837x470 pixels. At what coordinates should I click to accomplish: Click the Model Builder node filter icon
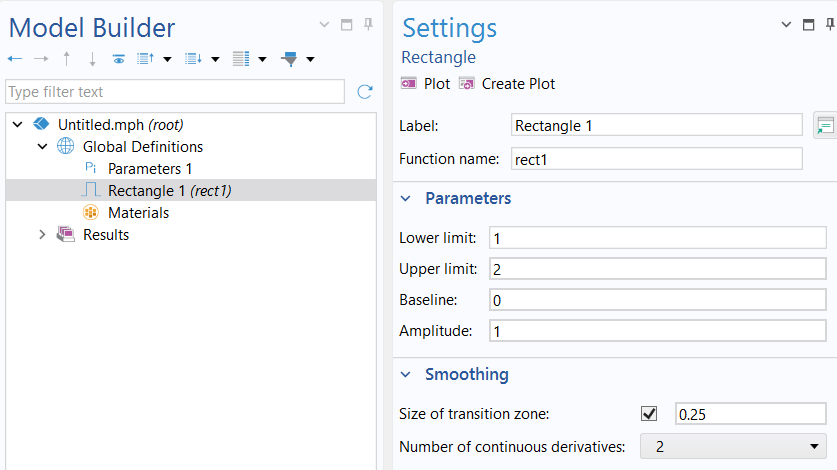pos(290,59)
